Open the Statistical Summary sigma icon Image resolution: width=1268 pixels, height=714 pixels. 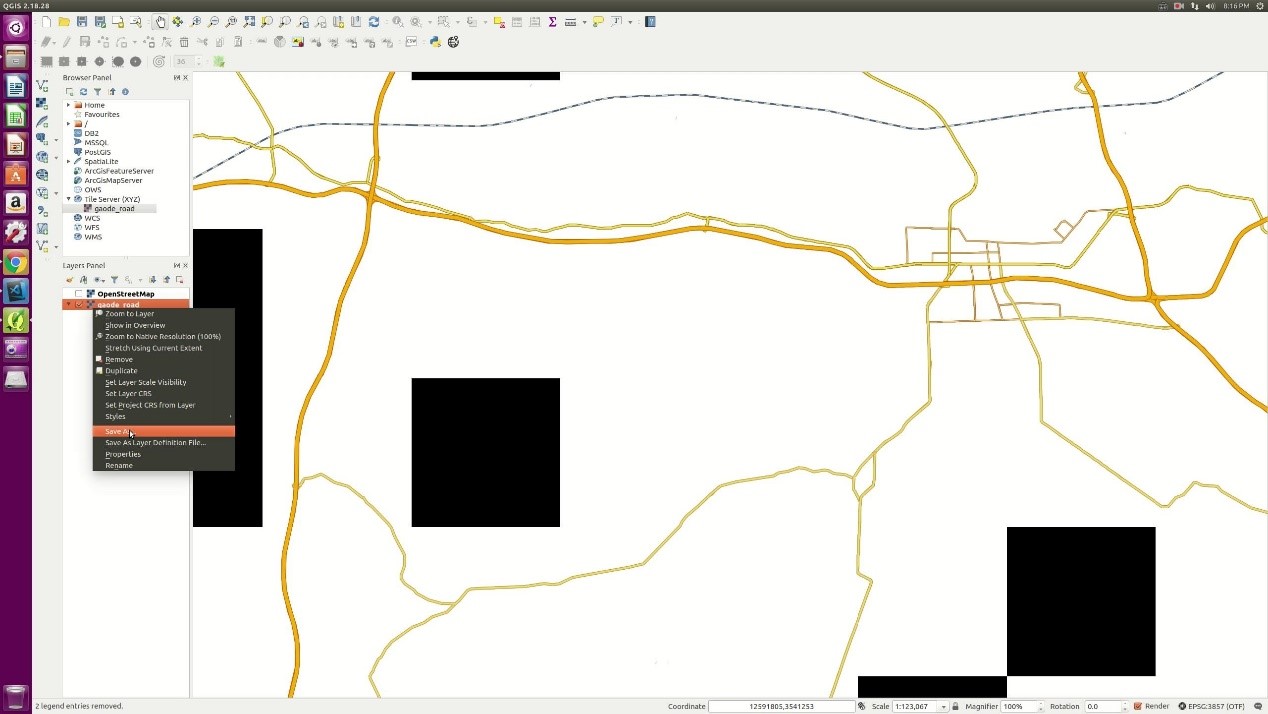(552, 22)
